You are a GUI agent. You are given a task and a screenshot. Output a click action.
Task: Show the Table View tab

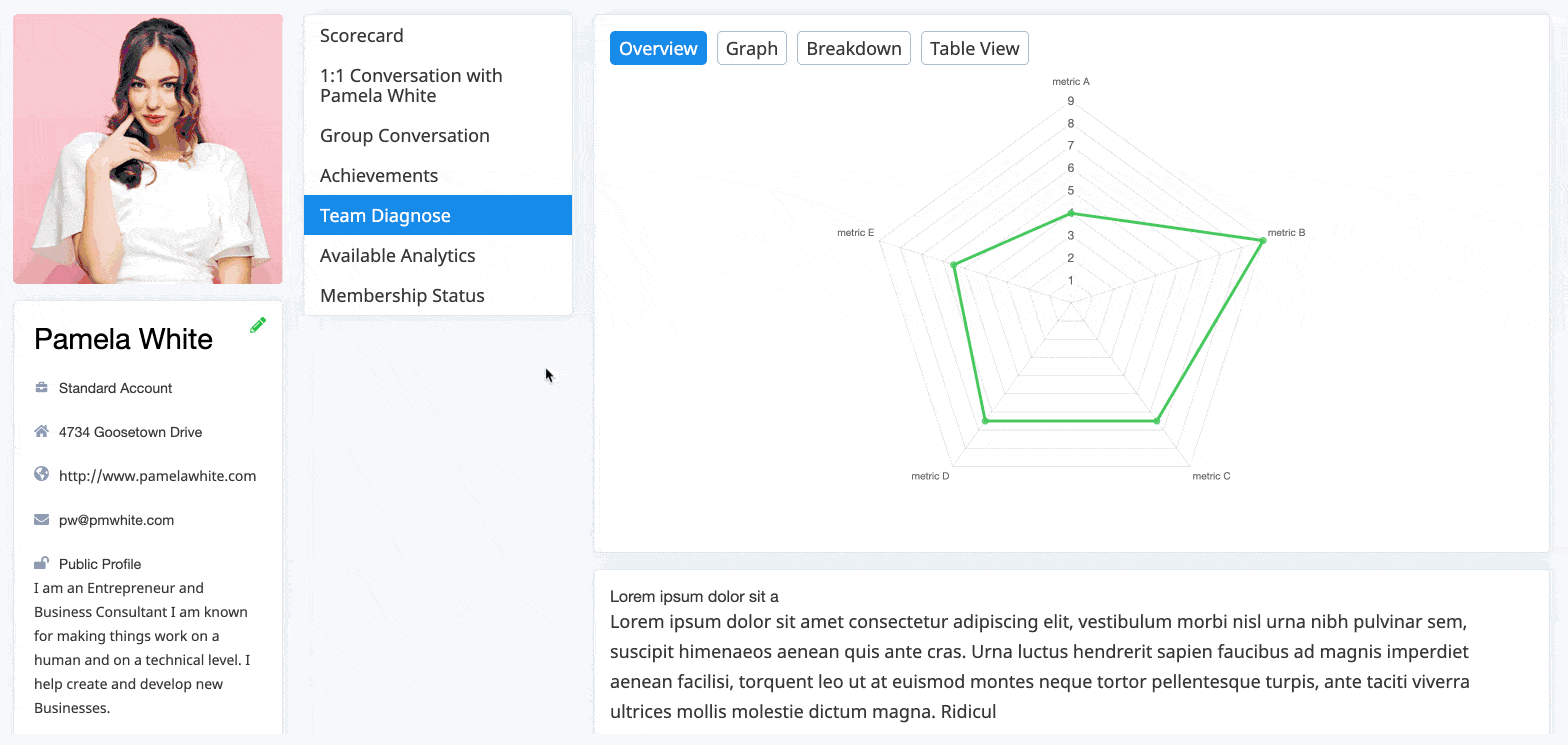coord(975,48)
